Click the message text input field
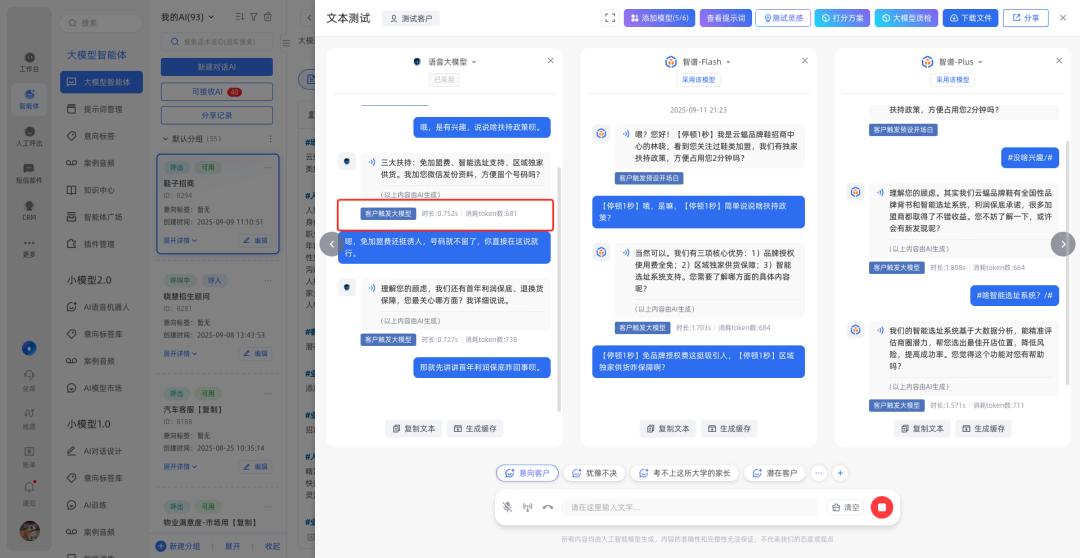Viewport: 1080px width, 558px height. pyautogui.click(x=690, y=507)
